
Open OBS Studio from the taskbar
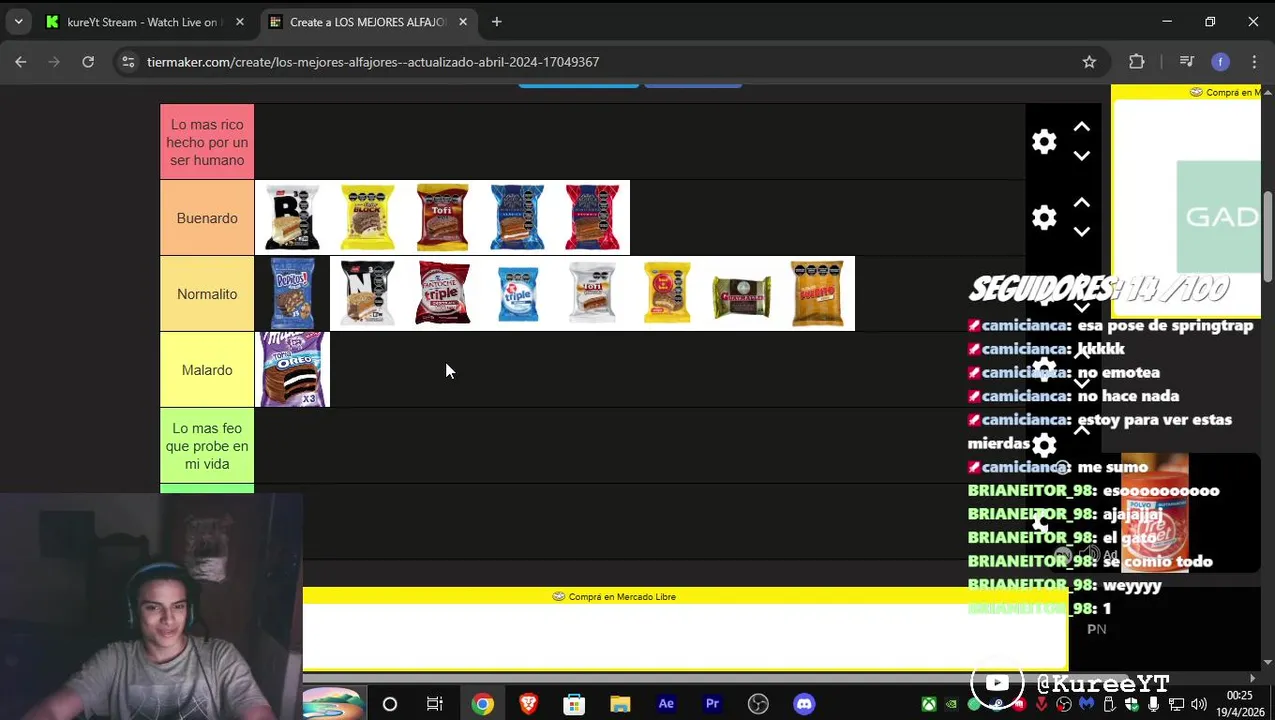[758, 704]
